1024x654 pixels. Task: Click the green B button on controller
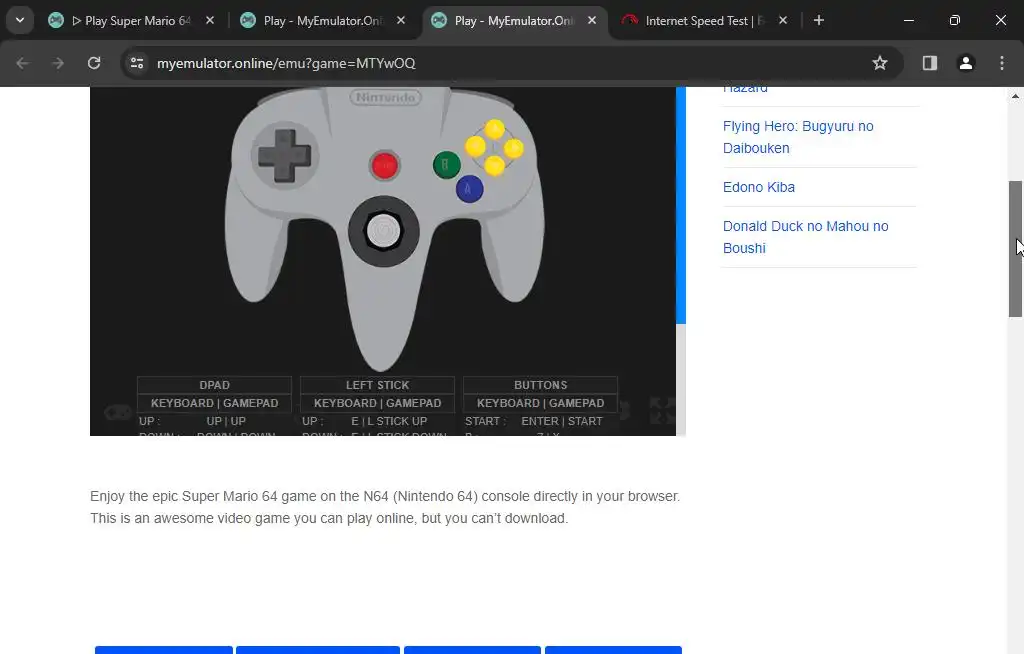pyautogui.click(x=447, y=164)
